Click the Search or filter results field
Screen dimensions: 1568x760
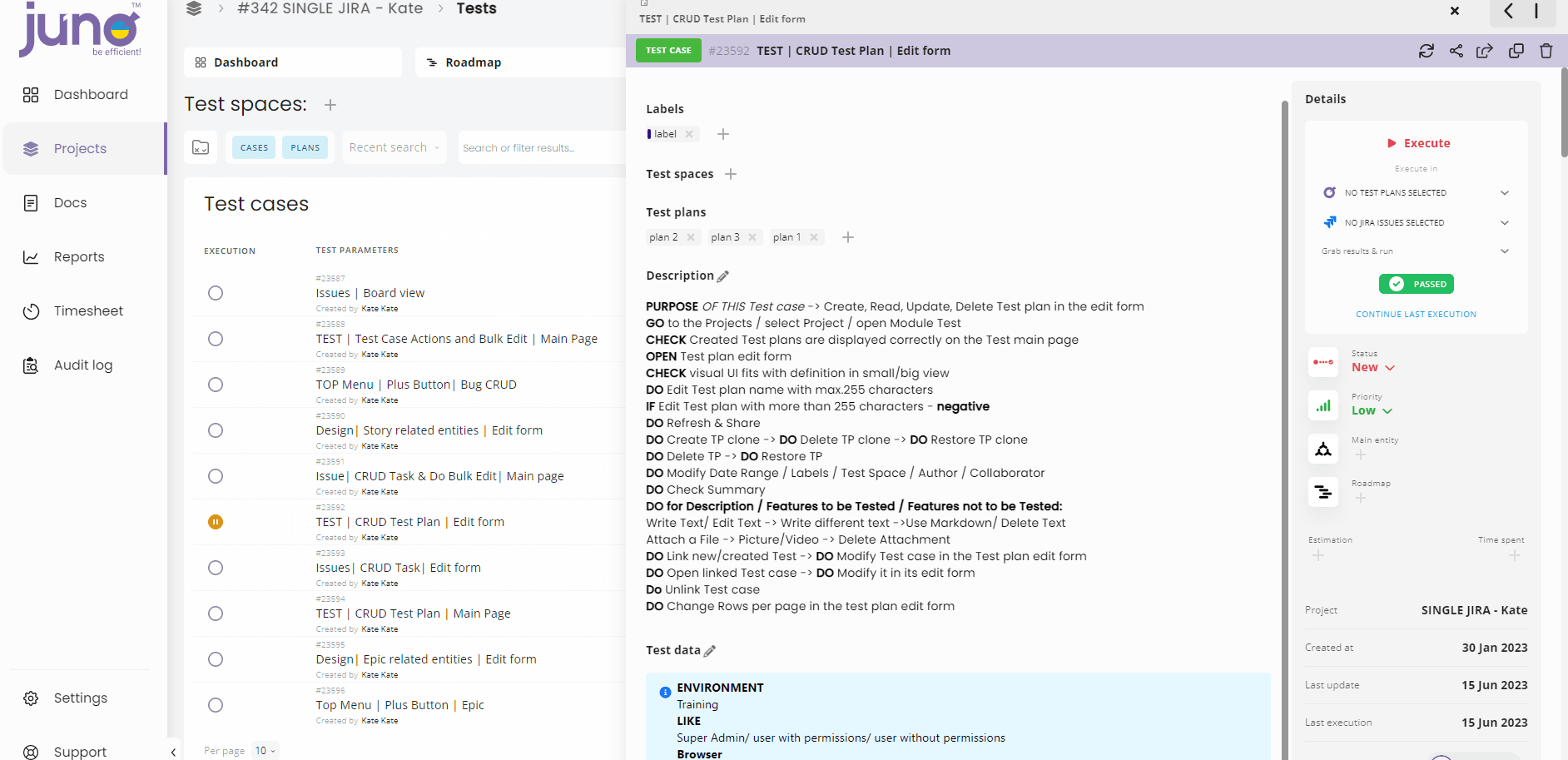[541, 147]
